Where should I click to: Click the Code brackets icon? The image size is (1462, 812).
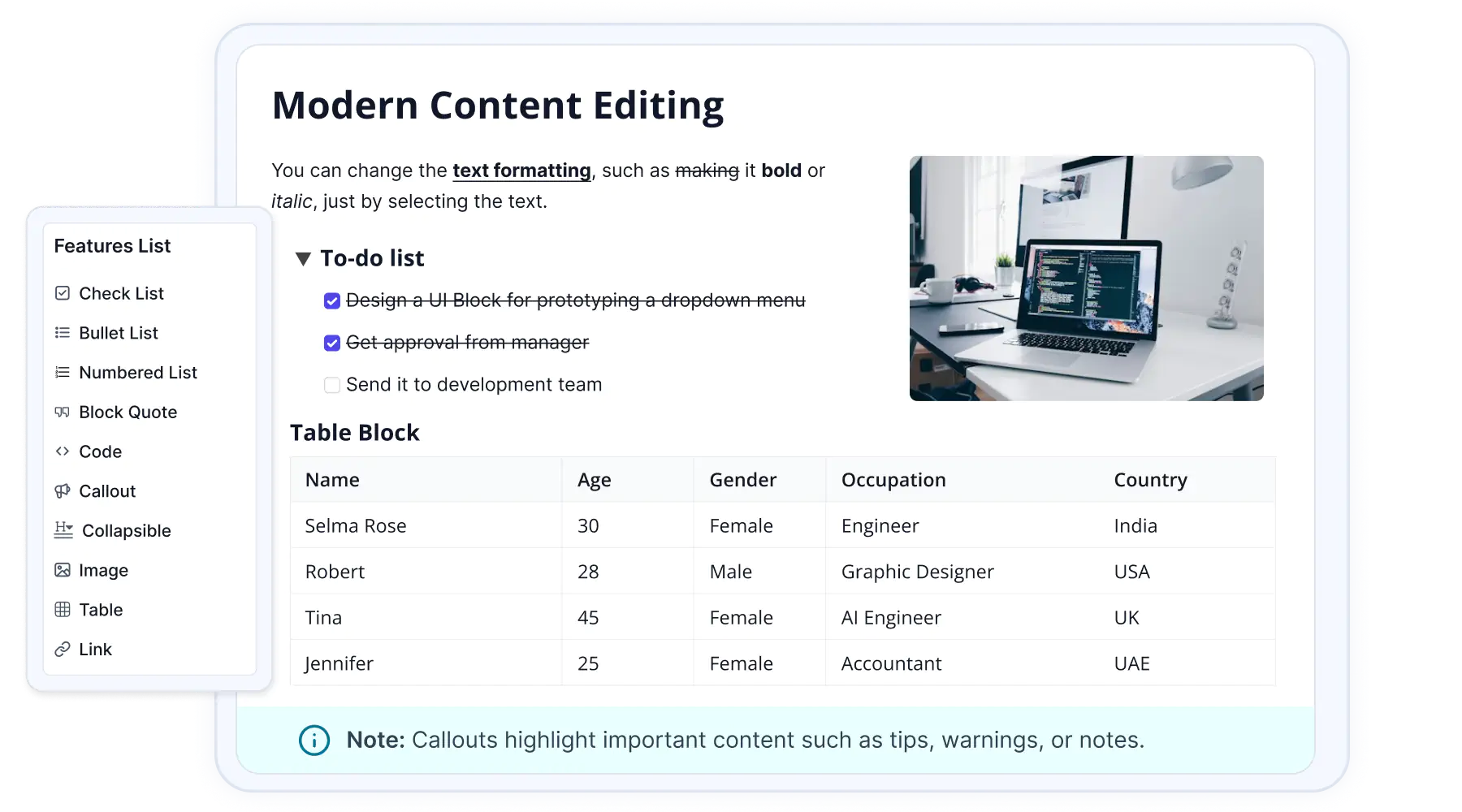click(x=63, y=451)
